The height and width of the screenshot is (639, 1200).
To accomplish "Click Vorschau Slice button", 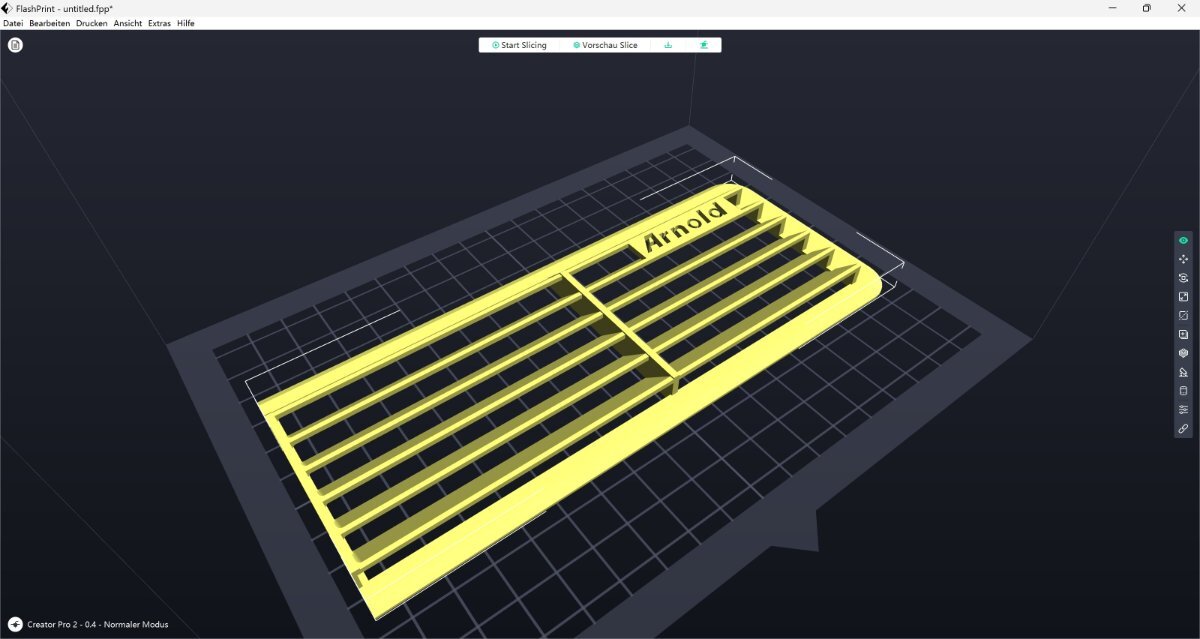I will (x=605, y=45).
